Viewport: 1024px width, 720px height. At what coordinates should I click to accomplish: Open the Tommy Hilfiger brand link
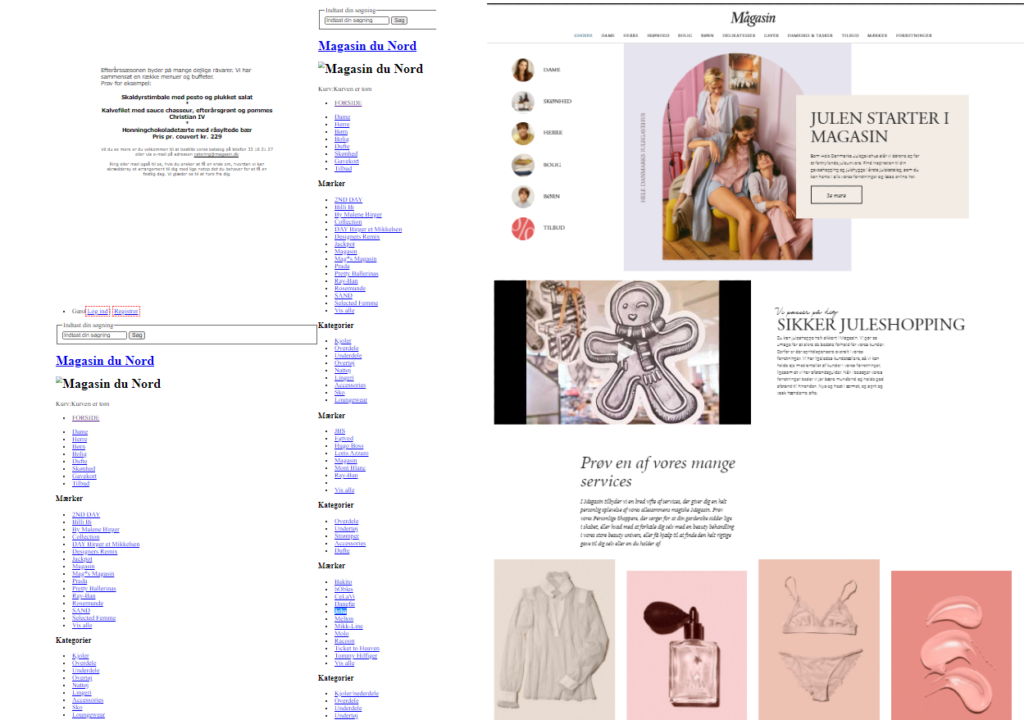[355, 655]
